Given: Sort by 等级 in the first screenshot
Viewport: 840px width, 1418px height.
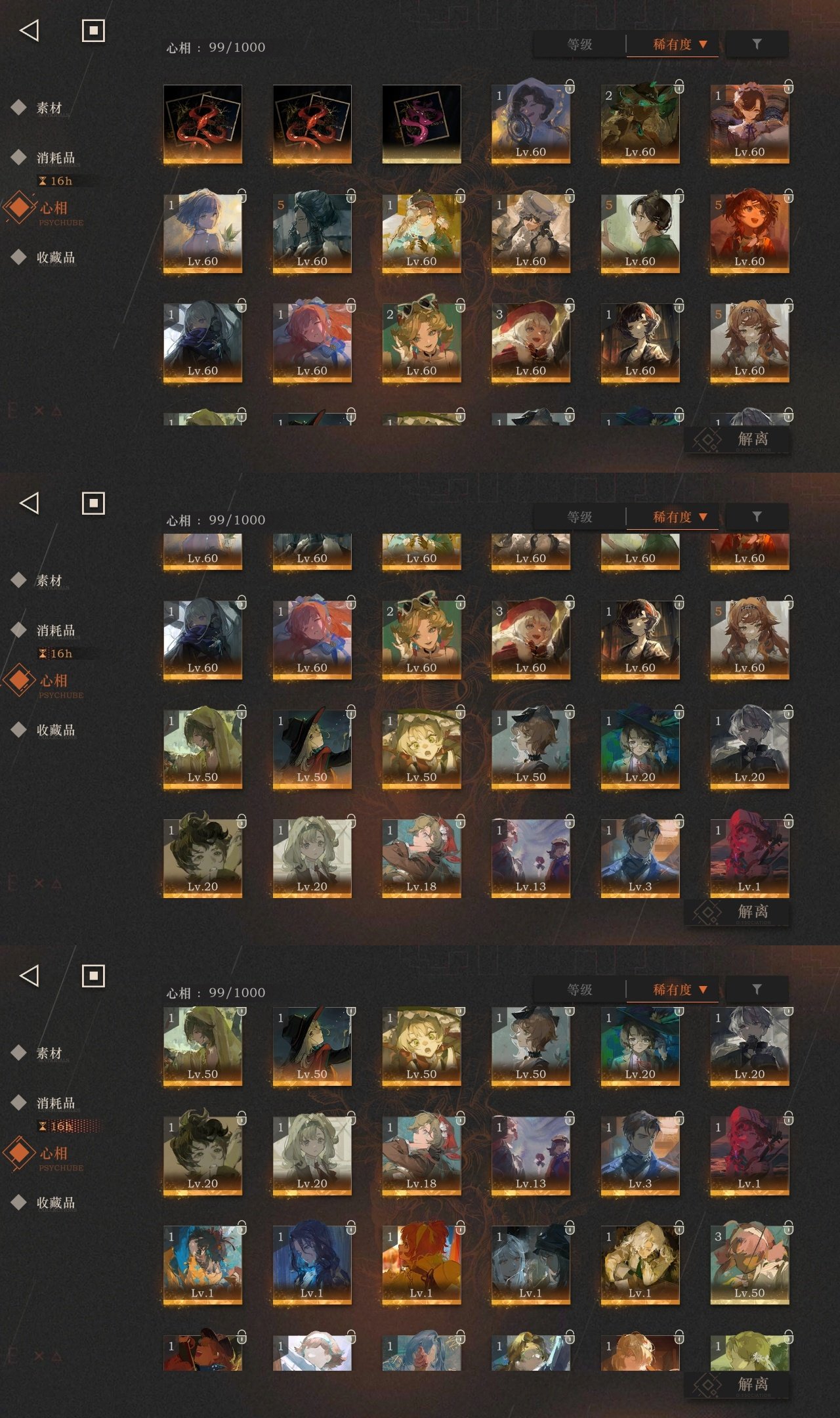Looking at the screenshot, I should point(579,45).
